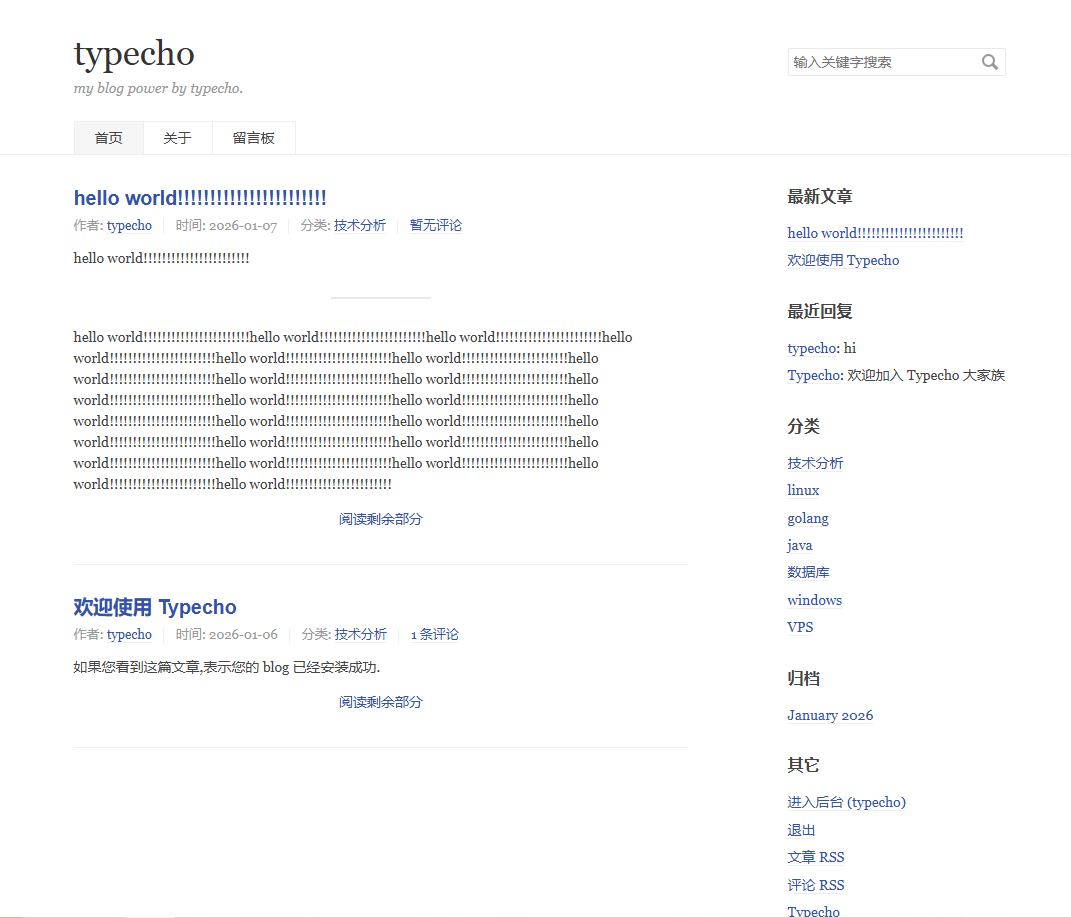Open 1 条评论 on 欢迎使用 Typecho

[434, 634]
